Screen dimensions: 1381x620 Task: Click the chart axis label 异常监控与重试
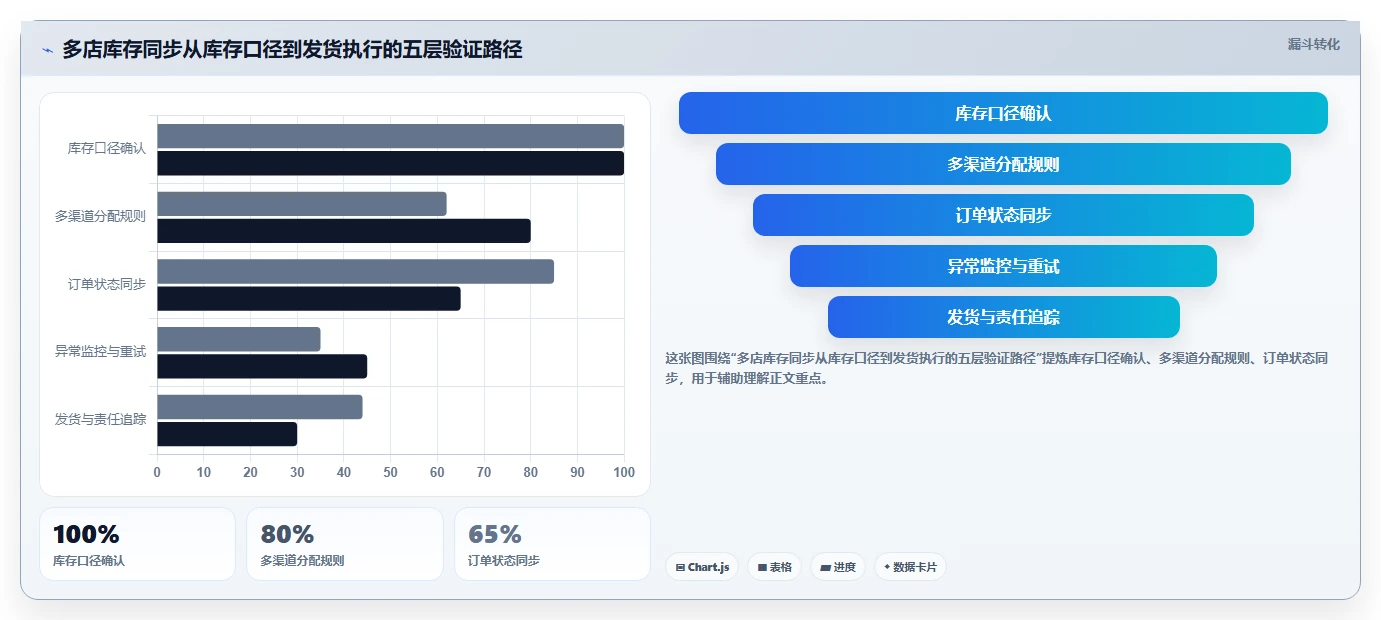[x=100, y=352]
